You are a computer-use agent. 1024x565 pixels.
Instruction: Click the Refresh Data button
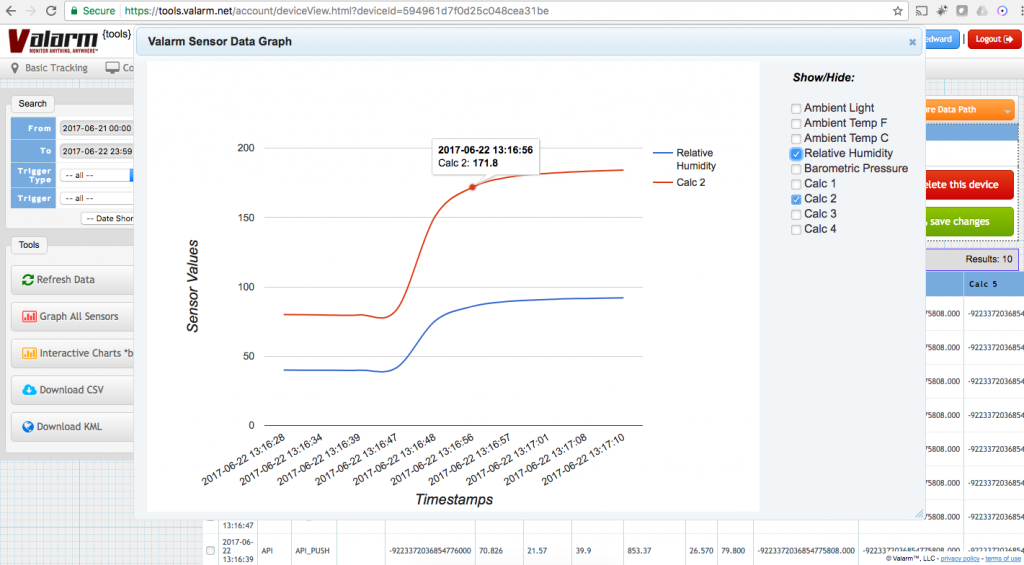[x=72, y=280]
